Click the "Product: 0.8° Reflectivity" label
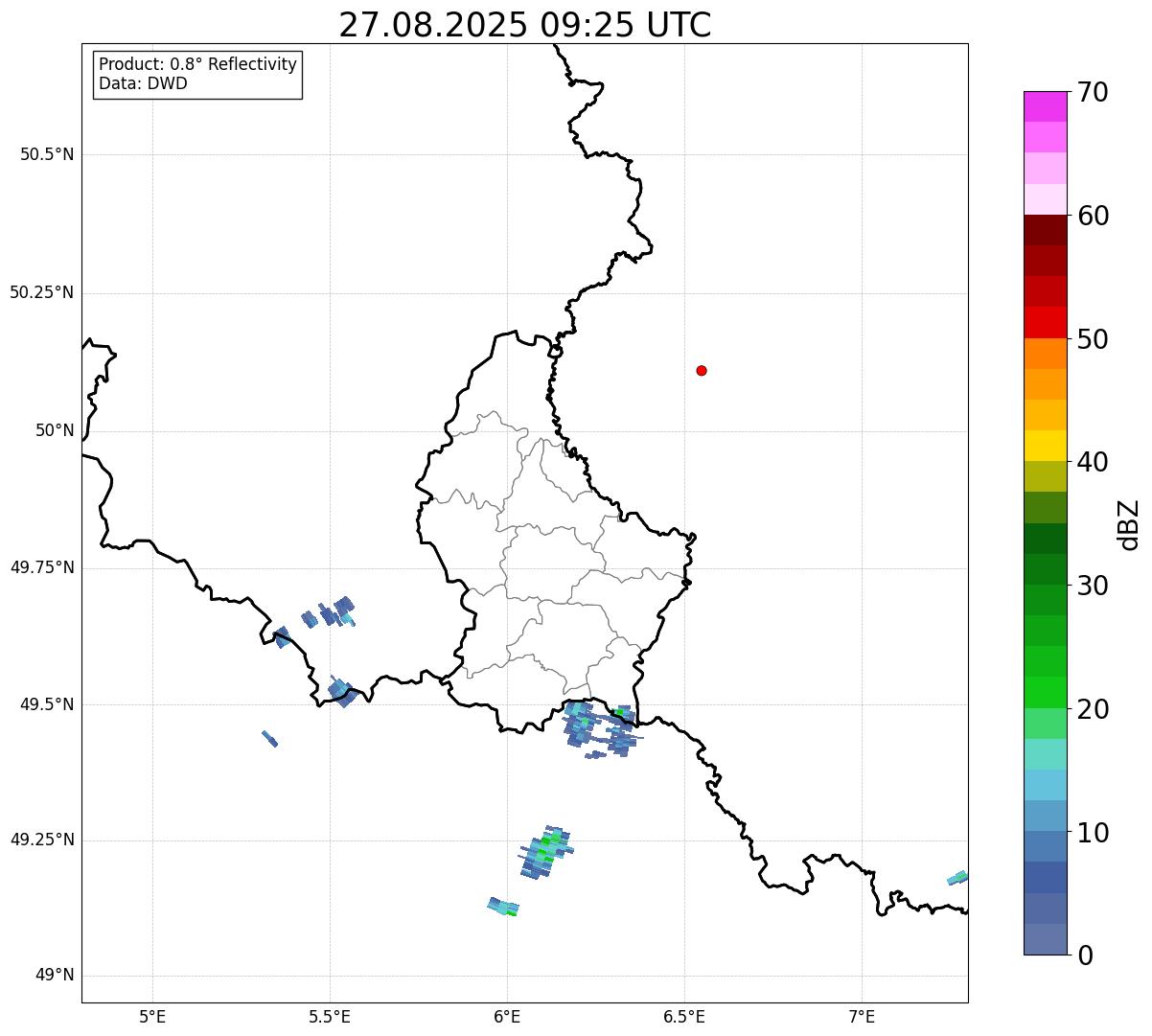The height and width of the screenshot is (1036, 1152). [x=198, y=64]
